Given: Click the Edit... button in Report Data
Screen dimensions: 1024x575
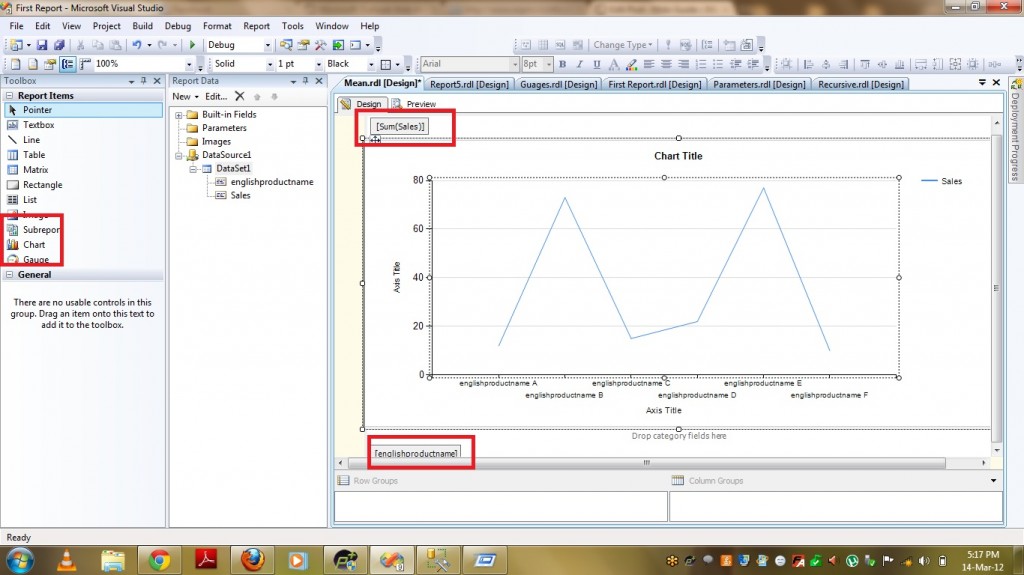Looking at the screenshot, I should [x=216, y=96].
